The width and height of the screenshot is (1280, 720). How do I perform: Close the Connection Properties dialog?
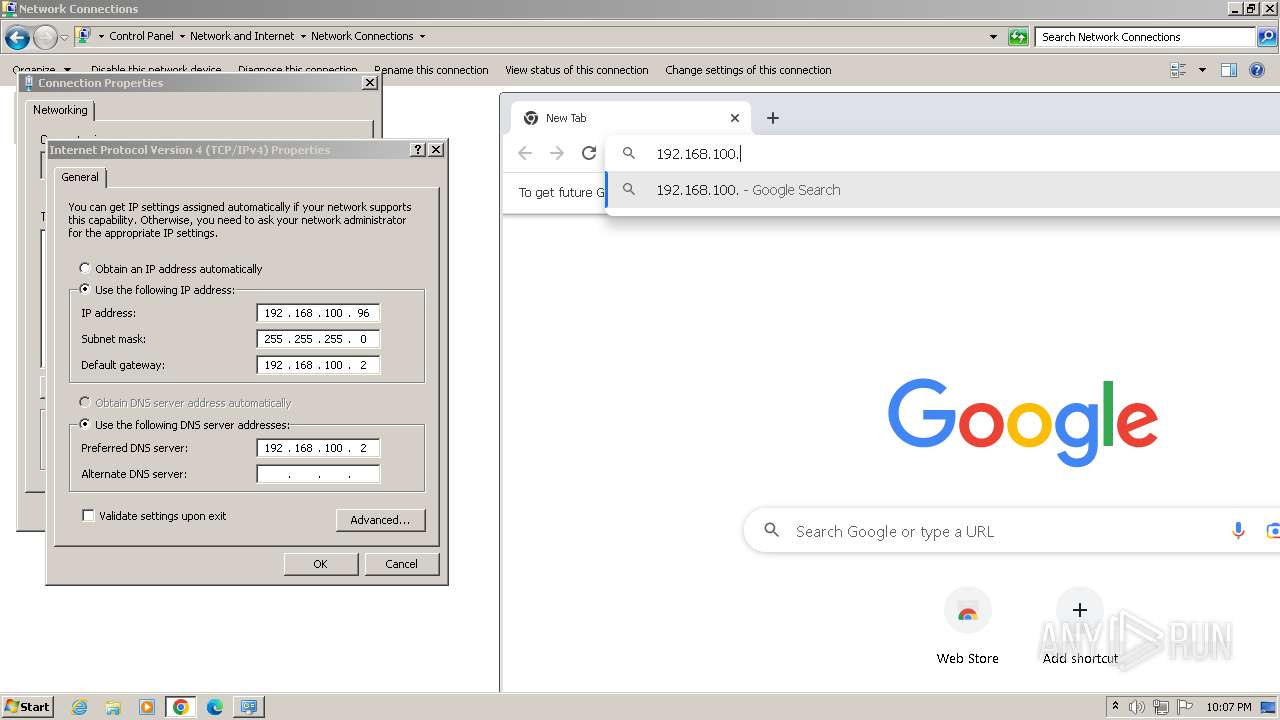(x=369, y=83)
